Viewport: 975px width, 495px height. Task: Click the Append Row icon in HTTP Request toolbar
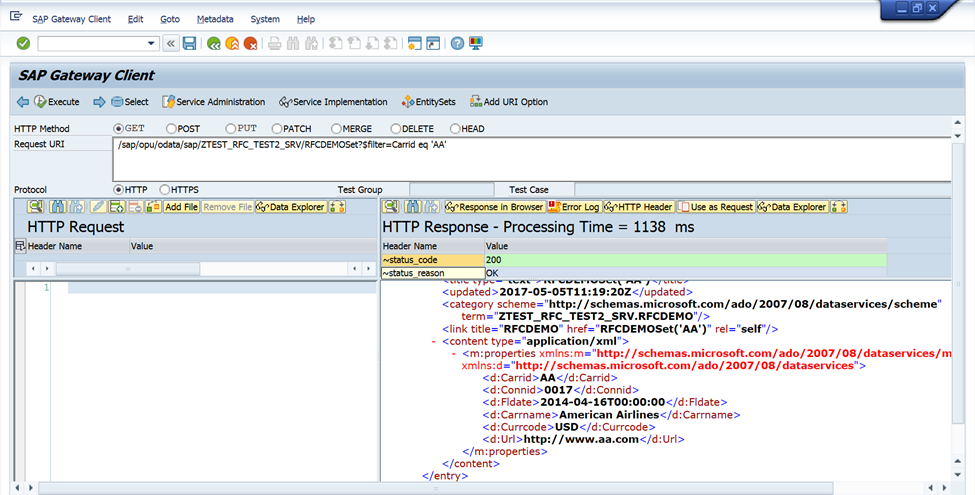click(x=117, y=206)
